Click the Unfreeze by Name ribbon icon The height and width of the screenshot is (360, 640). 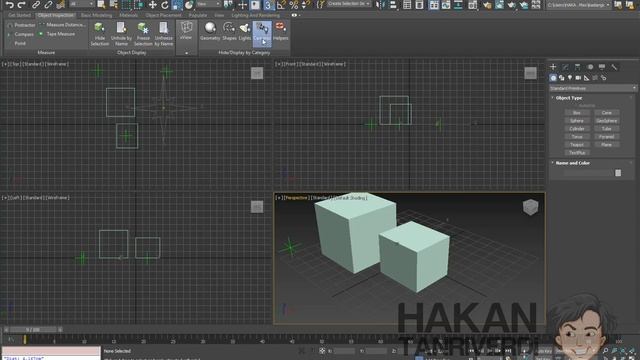164,34
